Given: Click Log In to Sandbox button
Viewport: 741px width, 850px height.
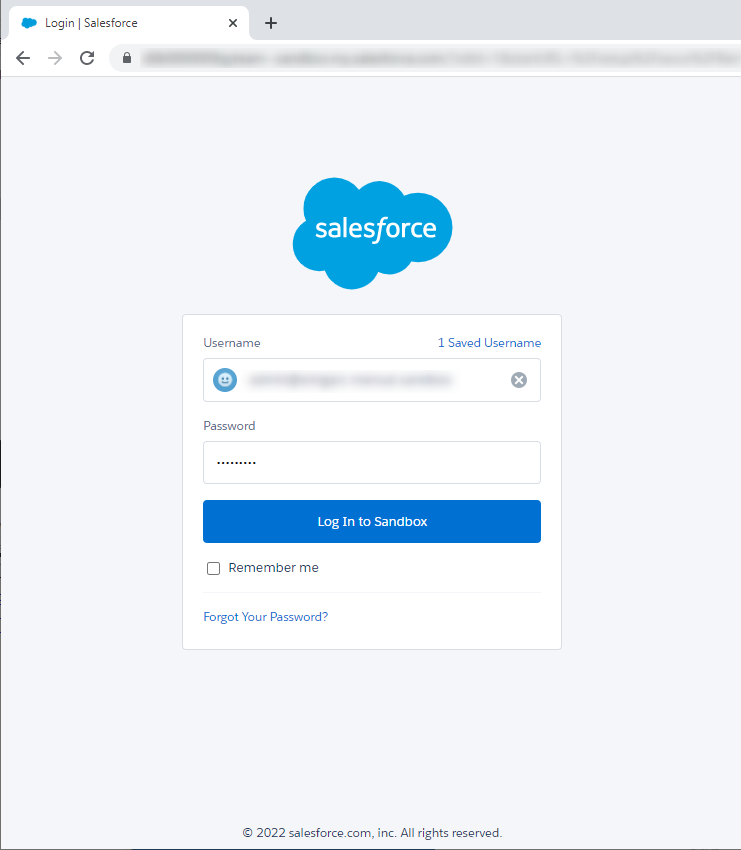Looking at the screenshot, I should (372, 521).
